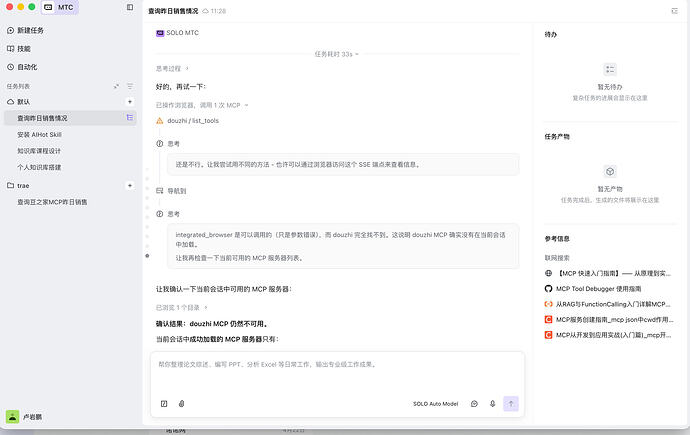Viewport: 690px width, 435px height.
Task: Open 新建任务 to start a new task
Action: [x=25, y=30]
